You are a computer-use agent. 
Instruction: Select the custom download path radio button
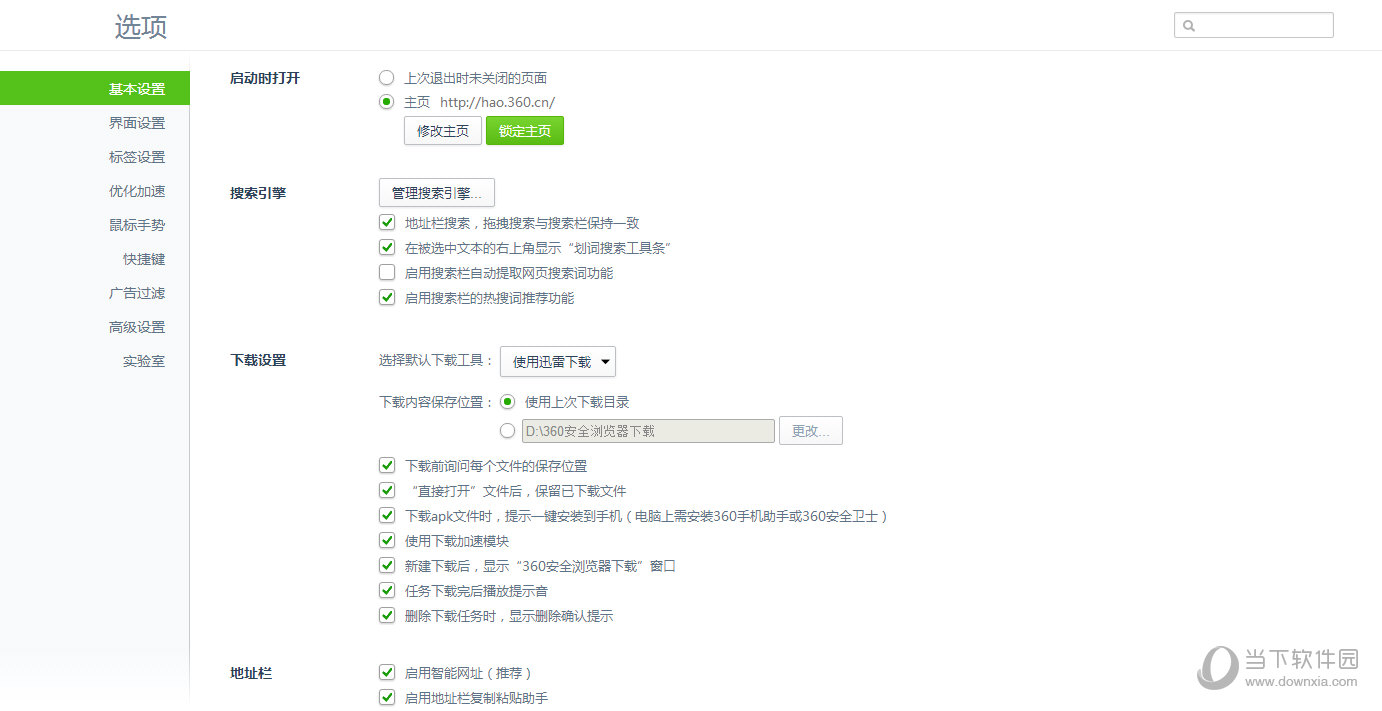pyautogui.click(x=508, y=431)
